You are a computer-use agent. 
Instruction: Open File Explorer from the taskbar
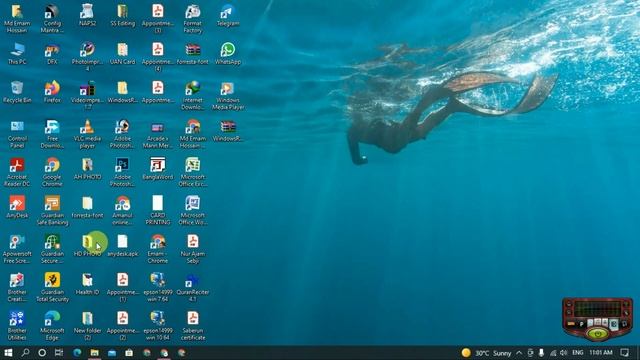pyautogui.click(x=94, y=353)
